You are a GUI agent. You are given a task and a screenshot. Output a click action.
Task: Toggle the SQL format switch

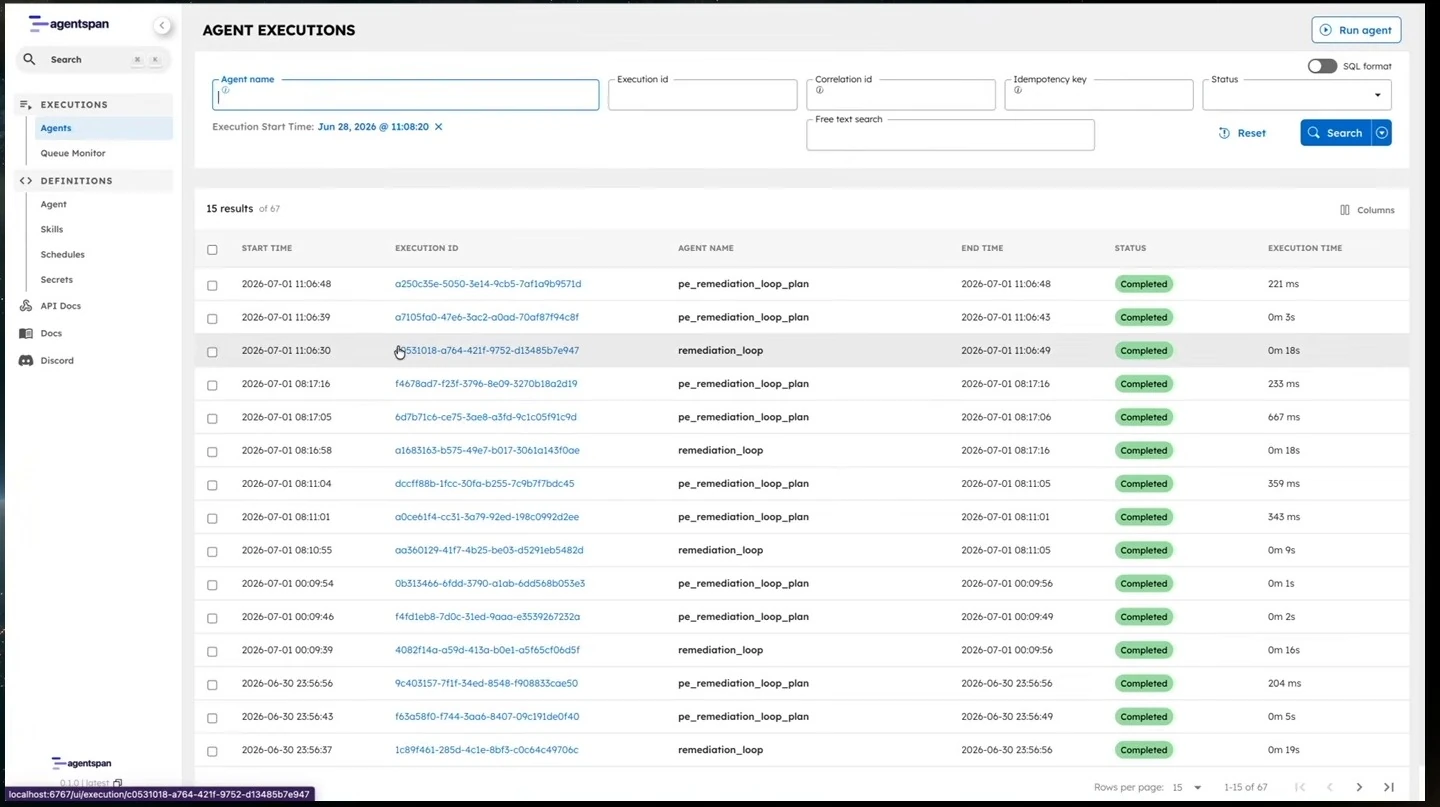[x=1322, y=66]
